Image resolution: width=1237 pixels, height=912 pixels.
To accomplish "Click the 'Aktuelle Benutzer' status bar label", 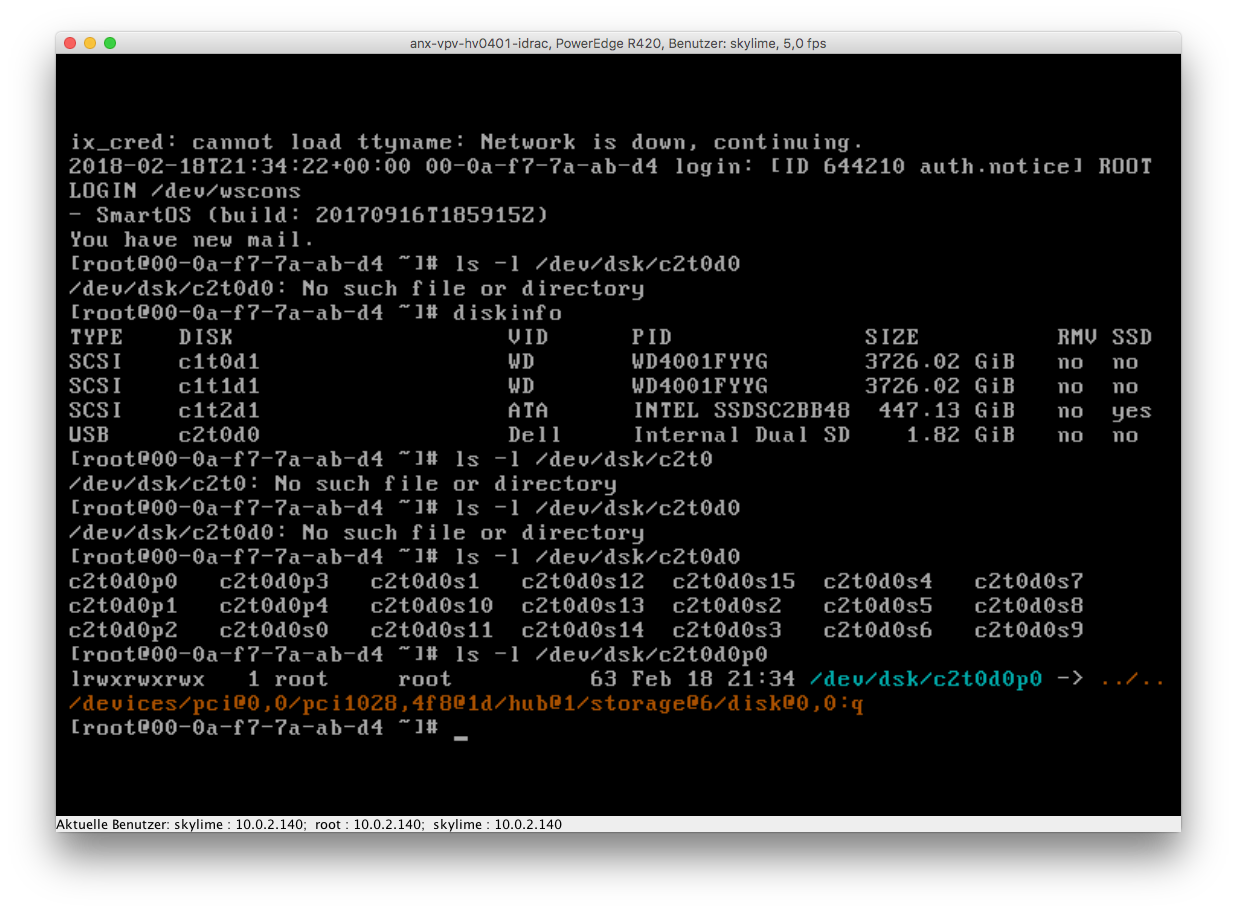I will pos(112,825).
